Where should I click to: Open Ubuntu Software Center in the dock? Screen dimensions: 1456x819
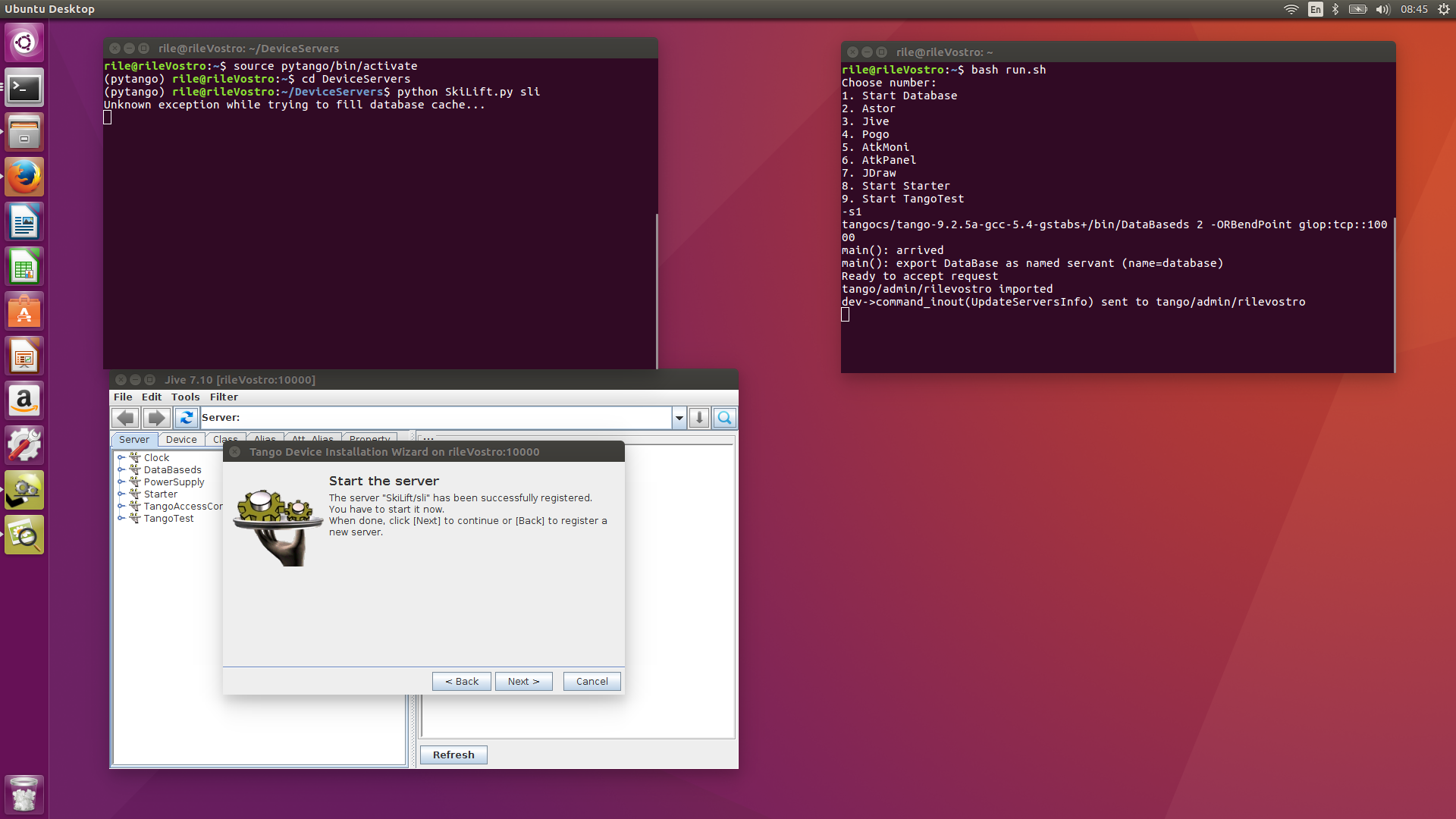[x=24, y=312]
